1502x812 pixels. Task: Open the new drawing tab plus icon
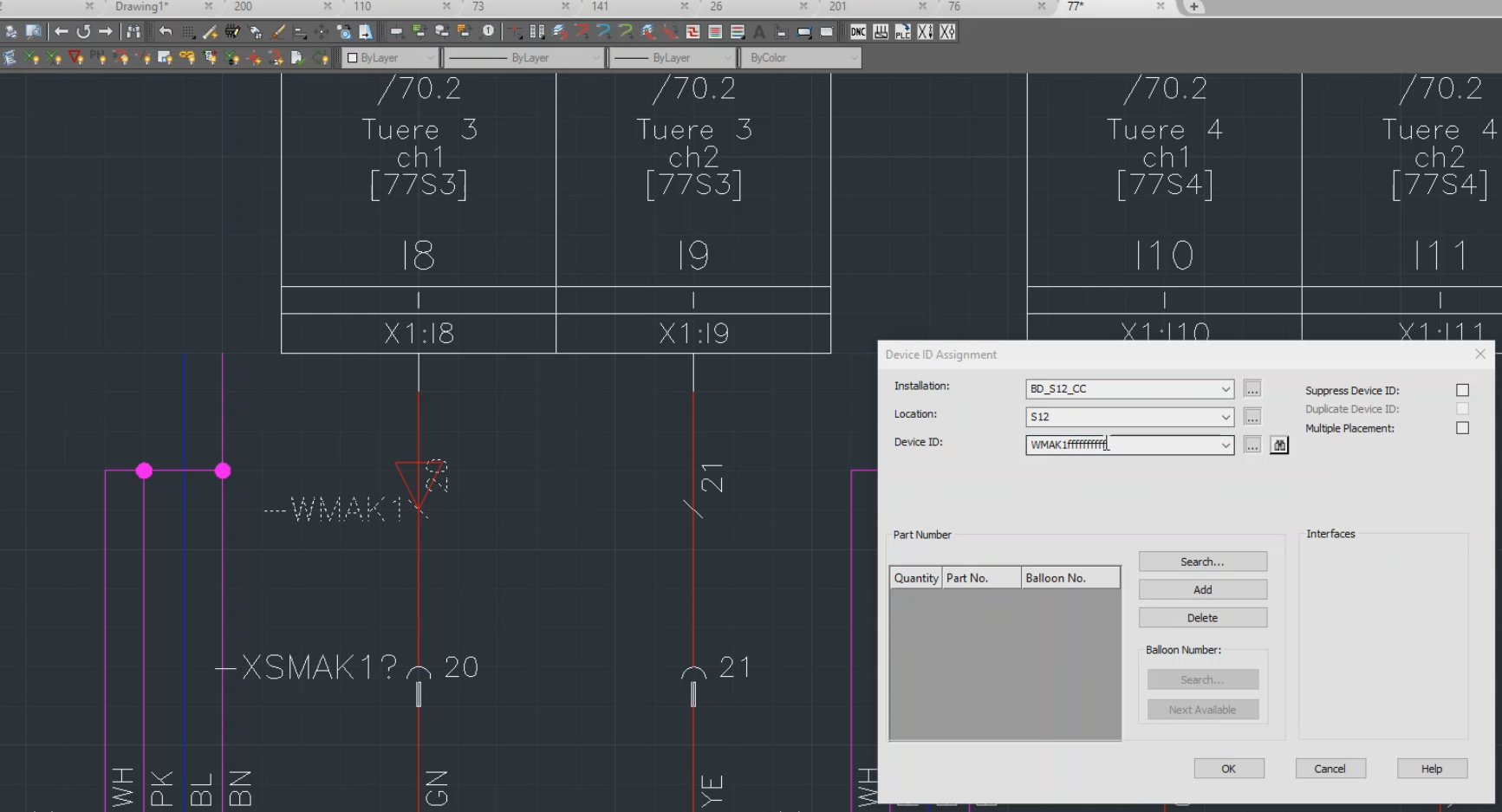[1193, 6]
